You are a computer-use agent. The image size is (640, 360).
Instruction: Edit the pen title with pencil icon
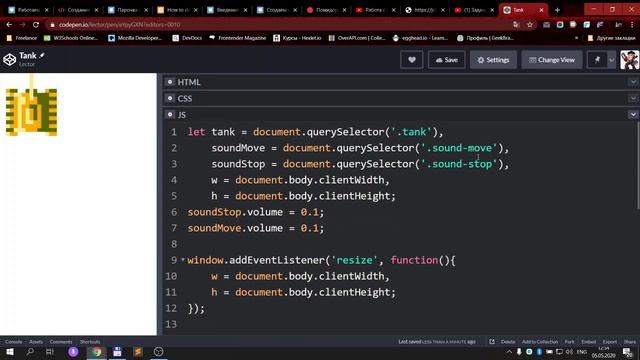[42, 55]
